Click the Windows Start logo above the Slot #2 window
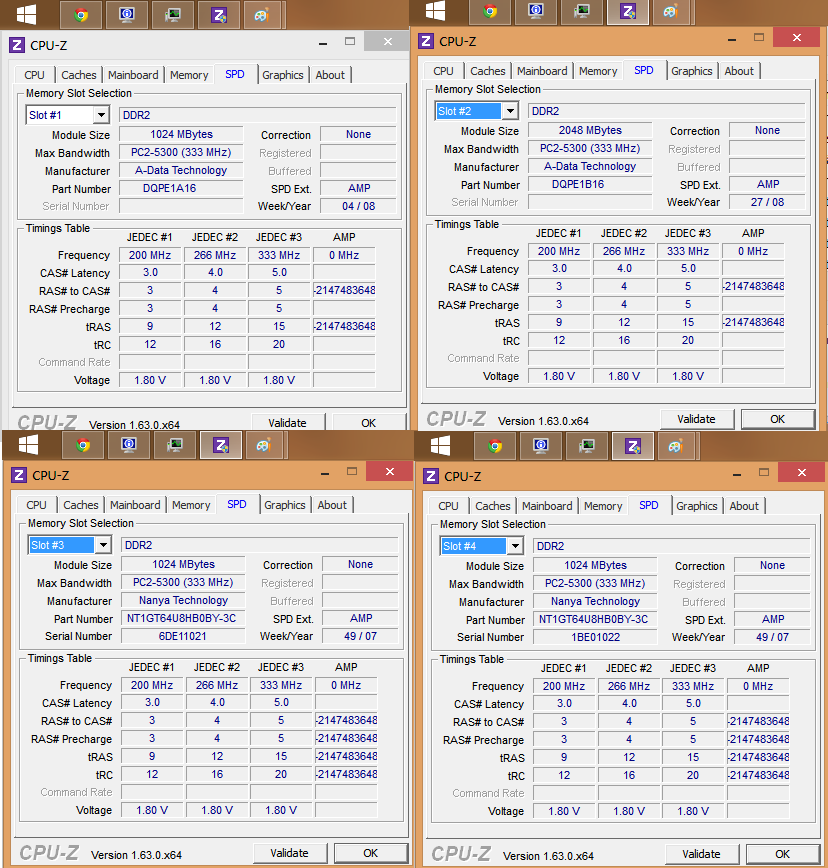Viewport: 828px width, 868px height. [x=436, y=10]
